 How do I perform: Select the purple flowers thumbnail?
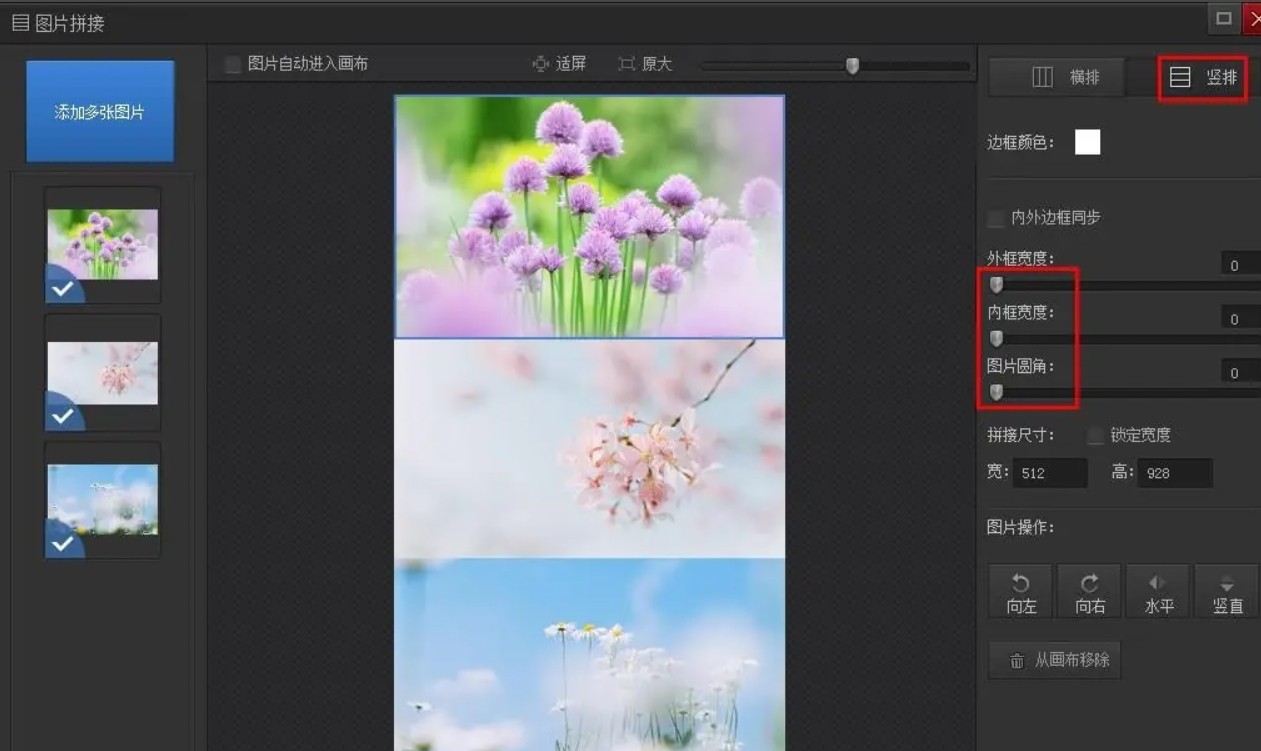tap(102, 244)
